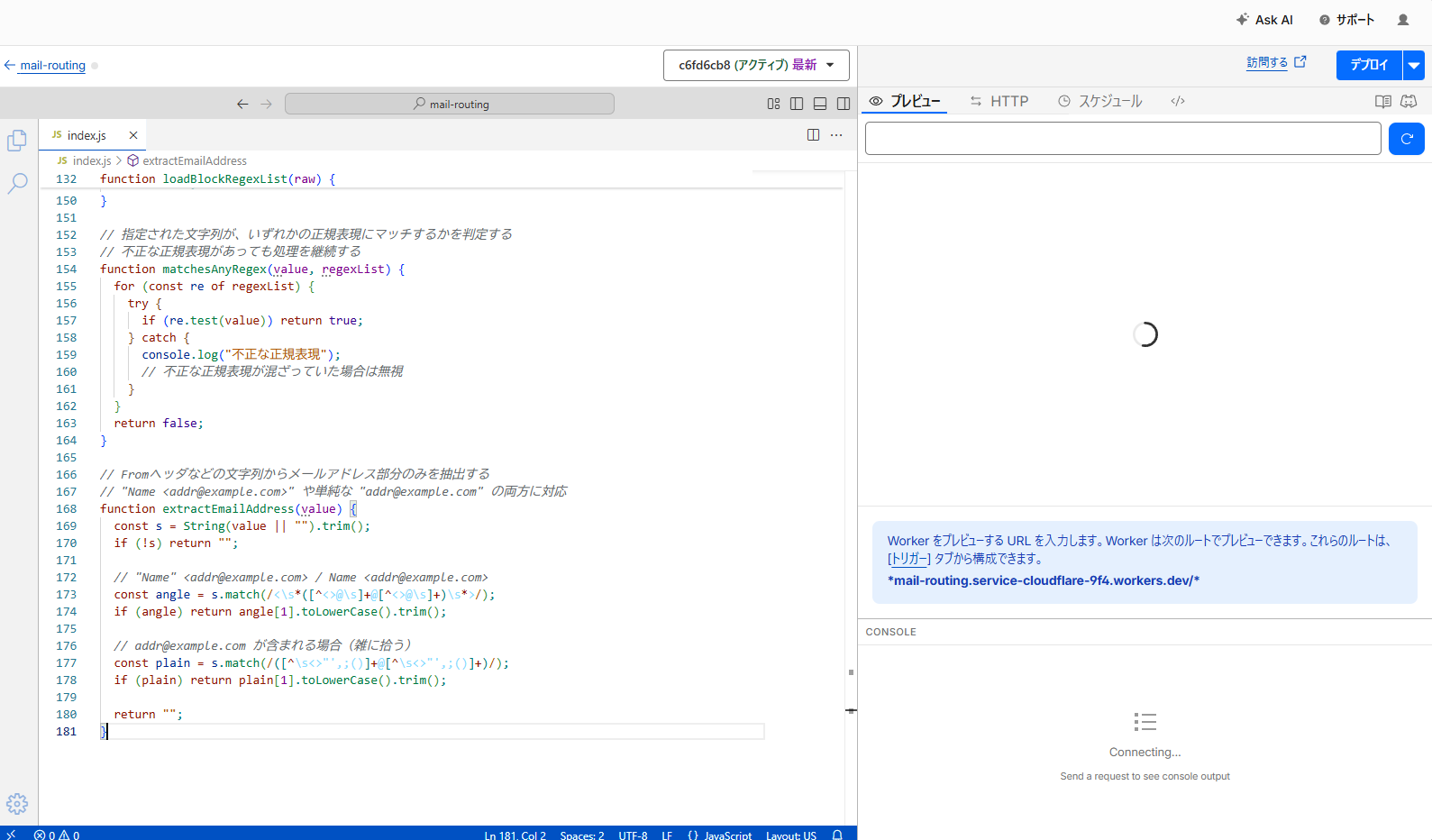The width and height of the screenshot is (1432, 840).
Task: Open the c6fd6cb8 version dropdown
Action: 756,65
